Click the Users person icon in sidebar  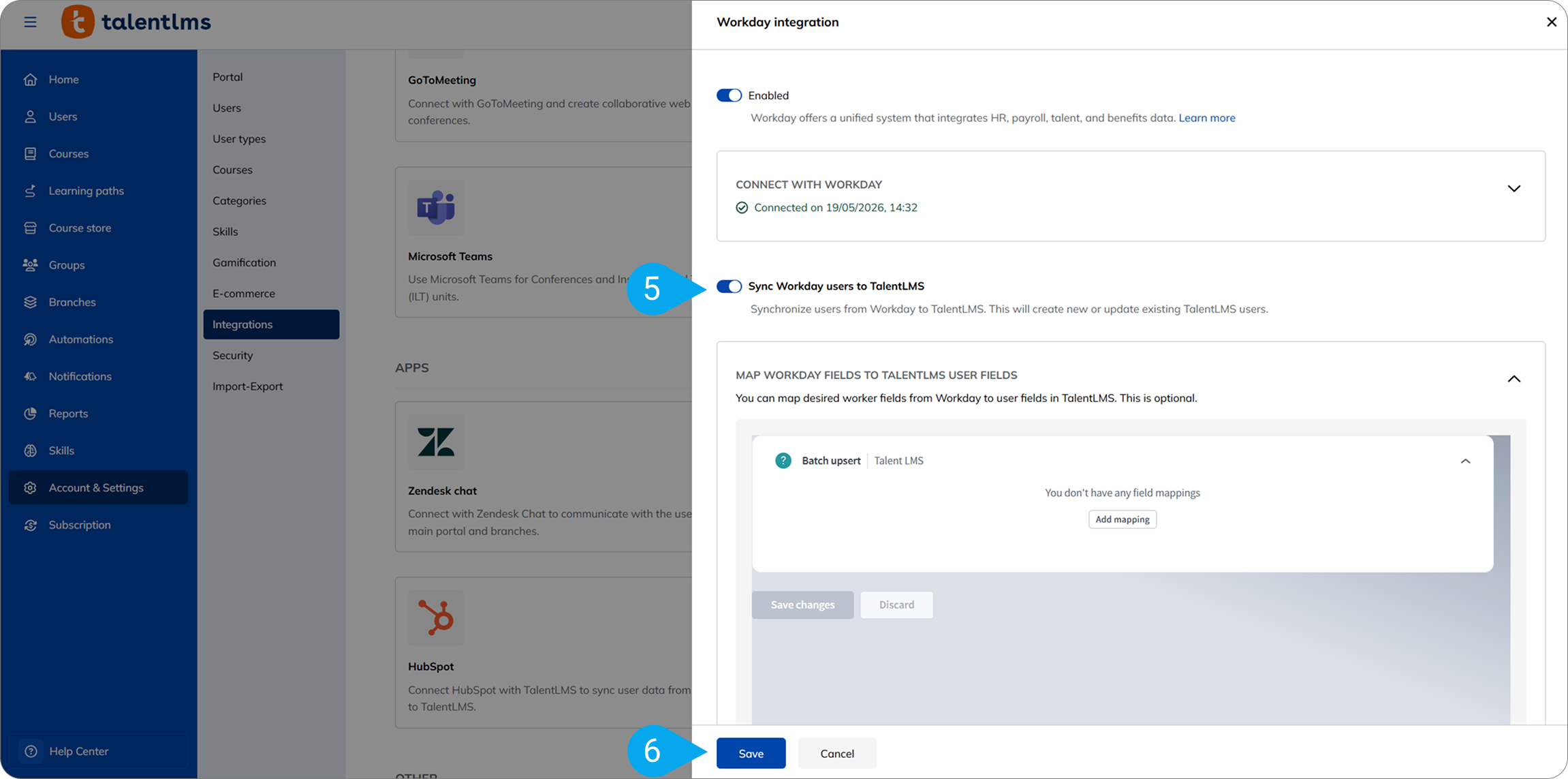tap(30, 117)
